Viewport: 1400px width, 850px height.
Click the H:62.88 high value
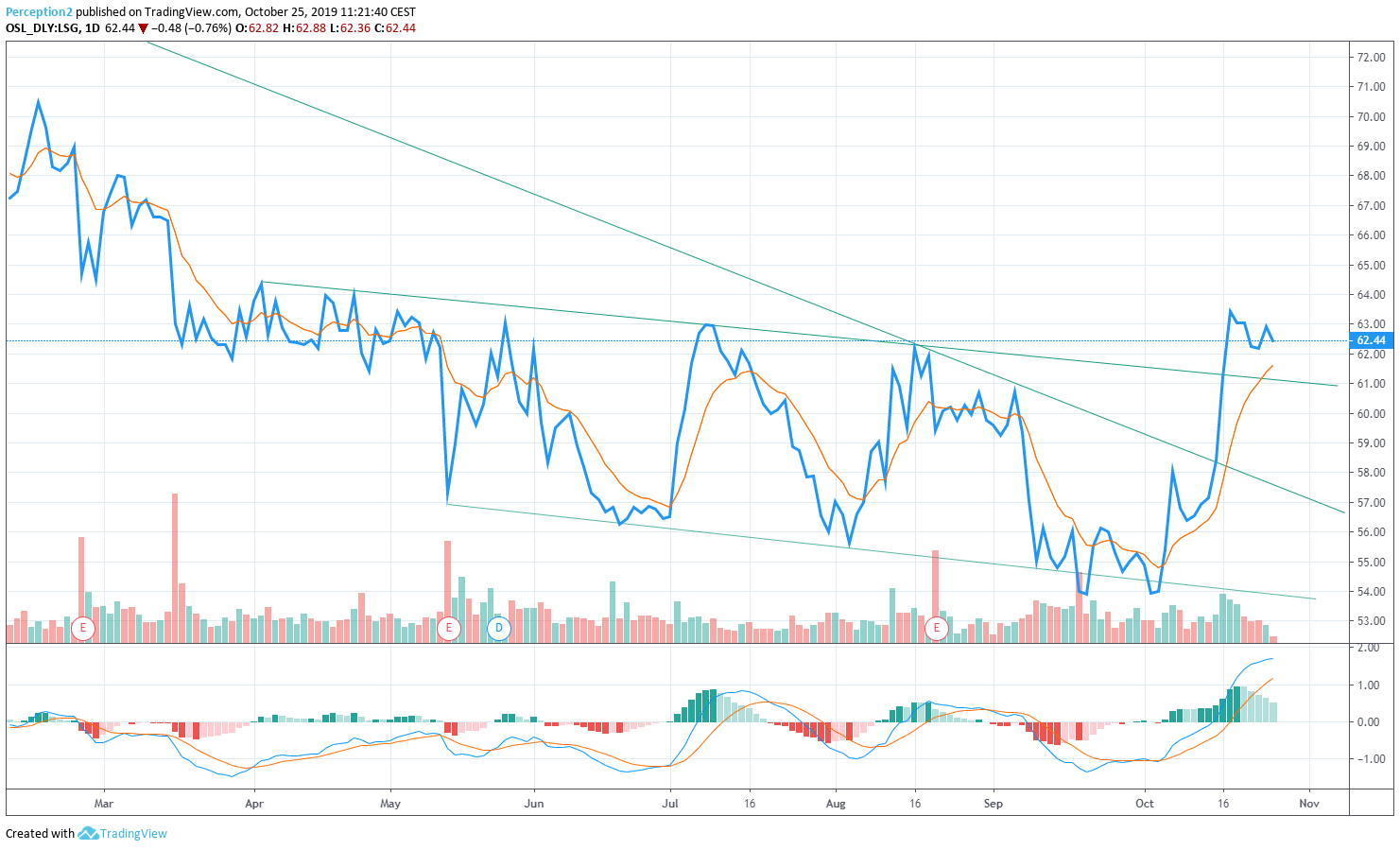point(304,28)
